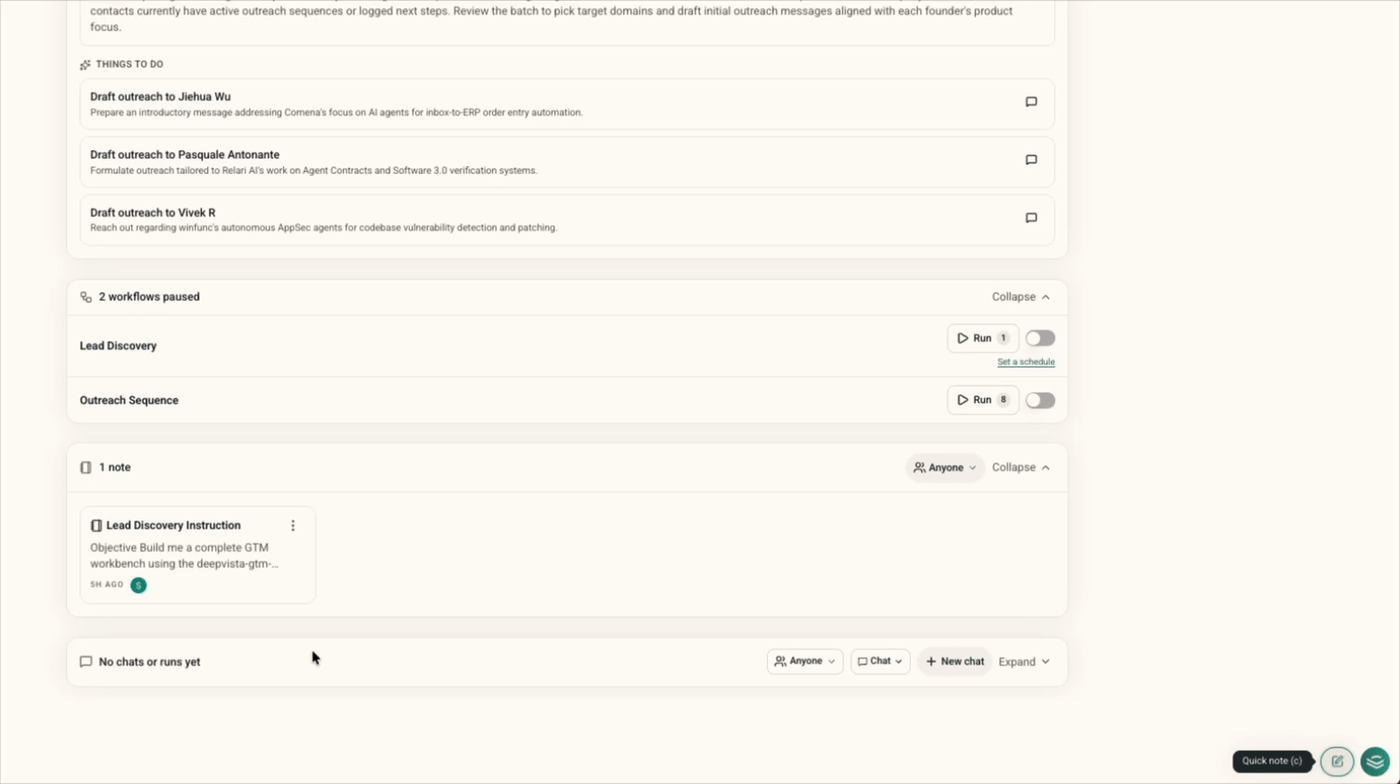Click the 'Lead Discovery' workflow name
The height and width of the screenshot is (784, 1400).
pos(118,346)
